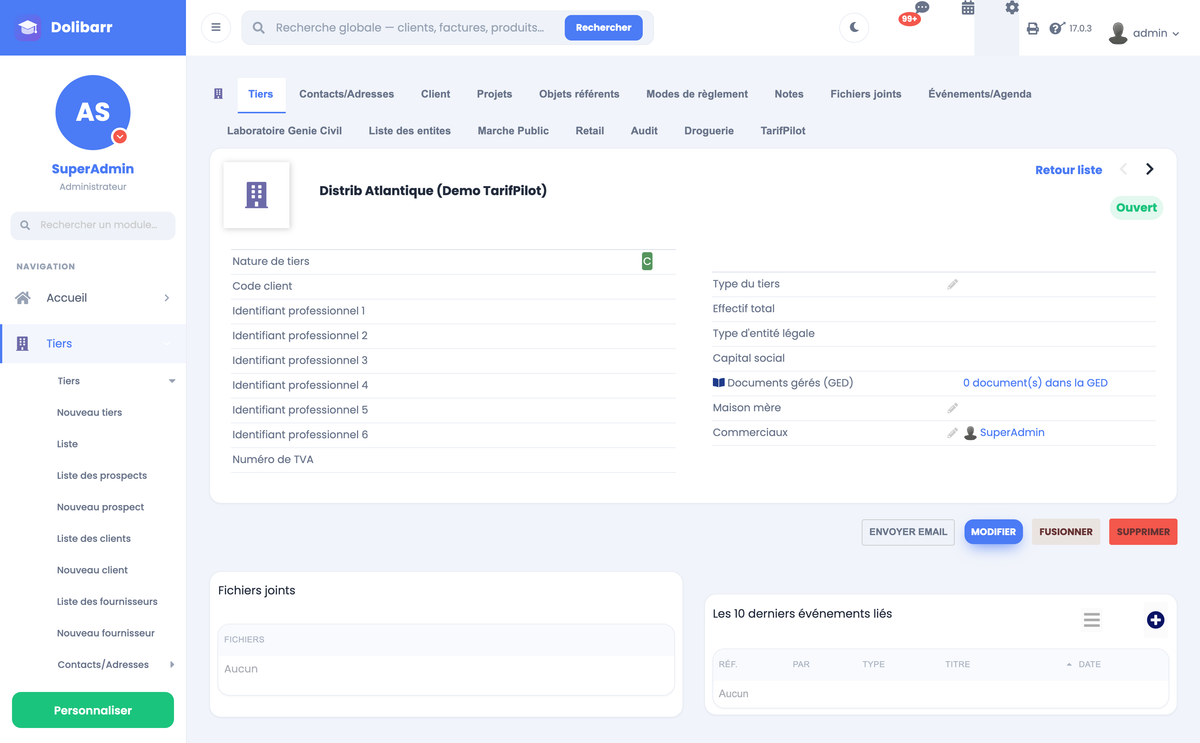Add event with plus circle icon

click(1155, 620)
